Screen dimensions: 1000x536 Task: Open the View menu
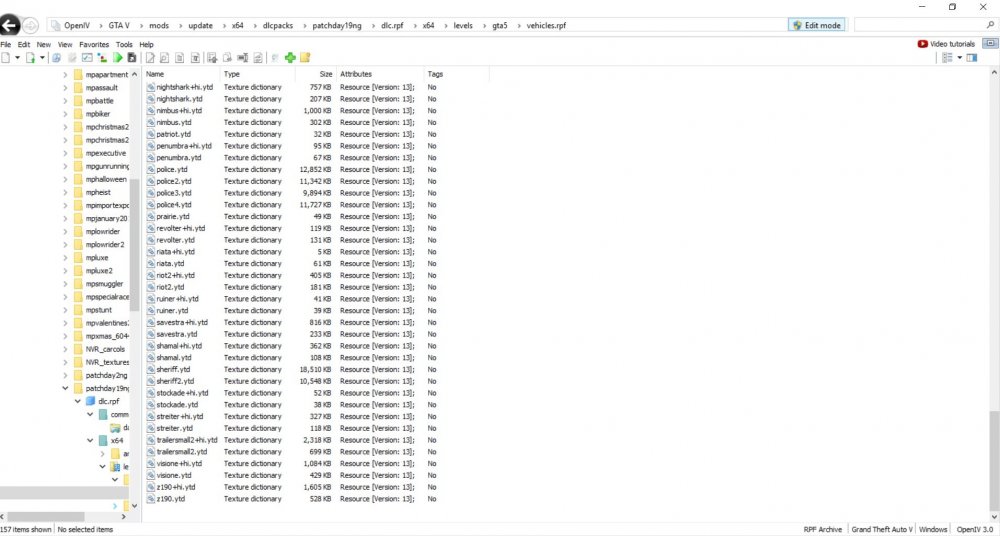(x=65, y=45)
